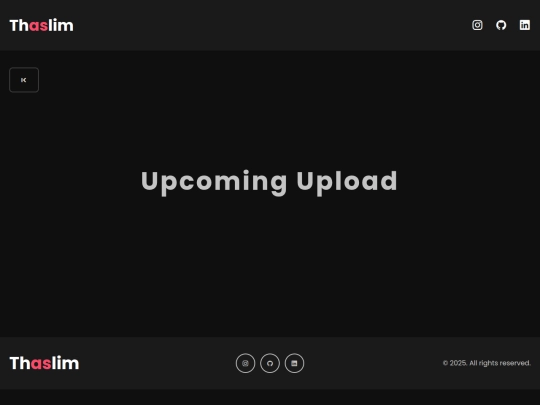Image resolution: width=540 pixels, height=405 pixels.
Task: Click the word Upload in the heading
Action: [347, 182]
